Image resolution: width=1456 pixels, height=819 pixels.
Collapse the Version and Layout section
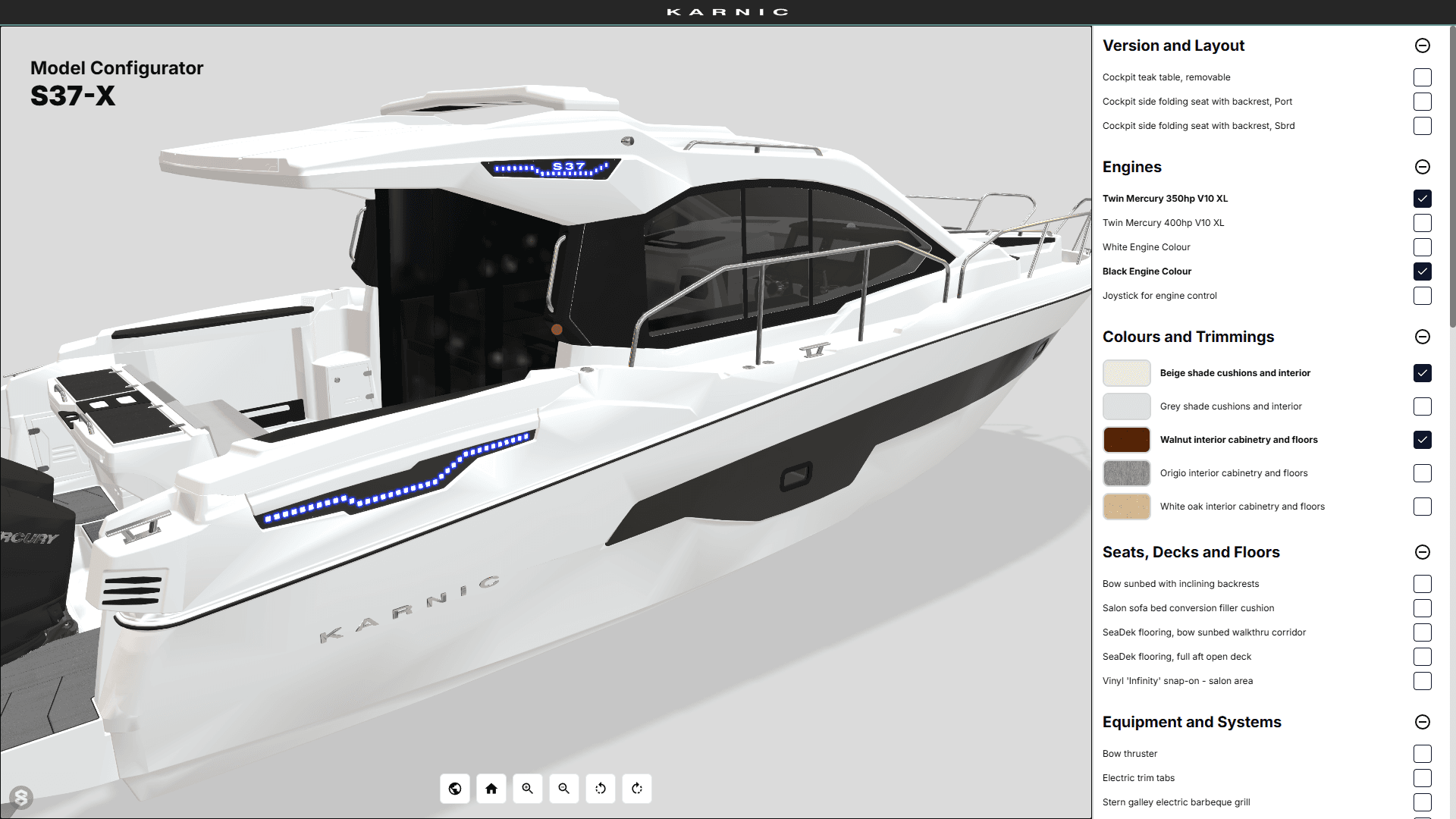pyautogui.click(x=1422, y=45)
